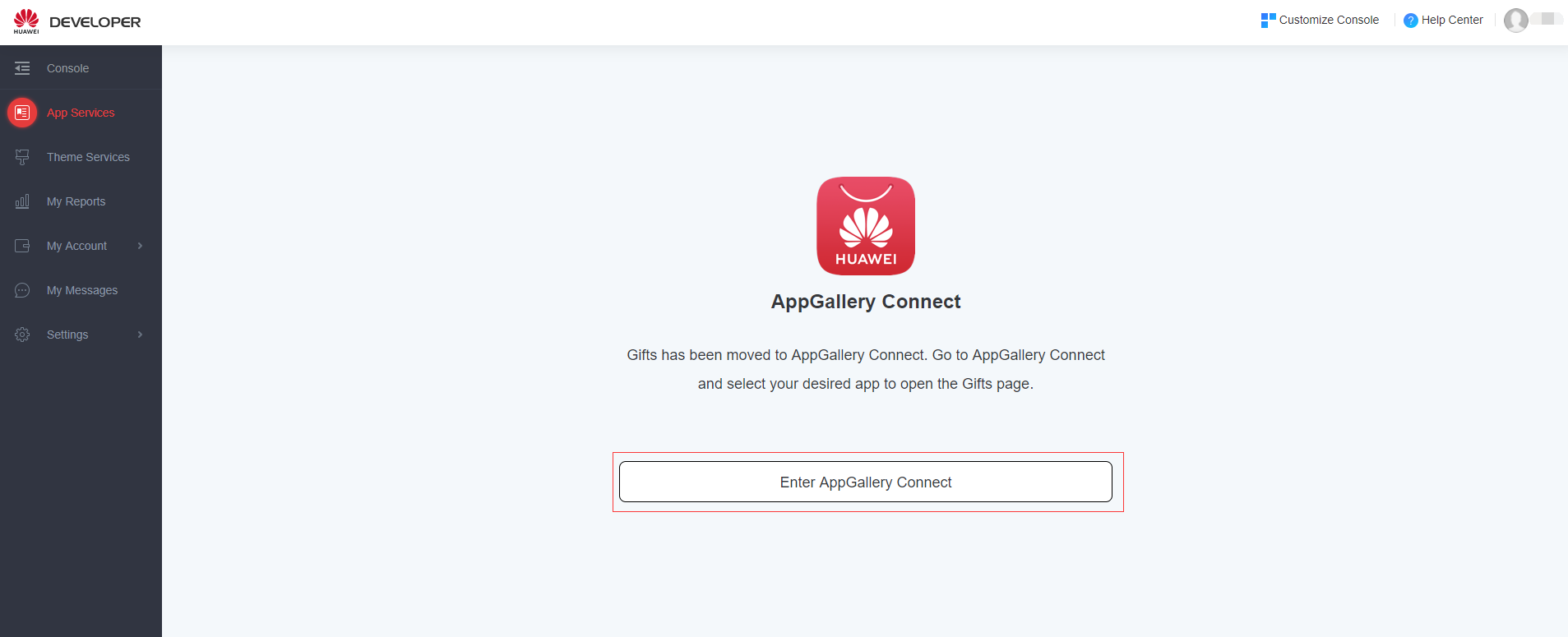
Task: Expand the My Account submenu arrow
Action: pos(140,246)
